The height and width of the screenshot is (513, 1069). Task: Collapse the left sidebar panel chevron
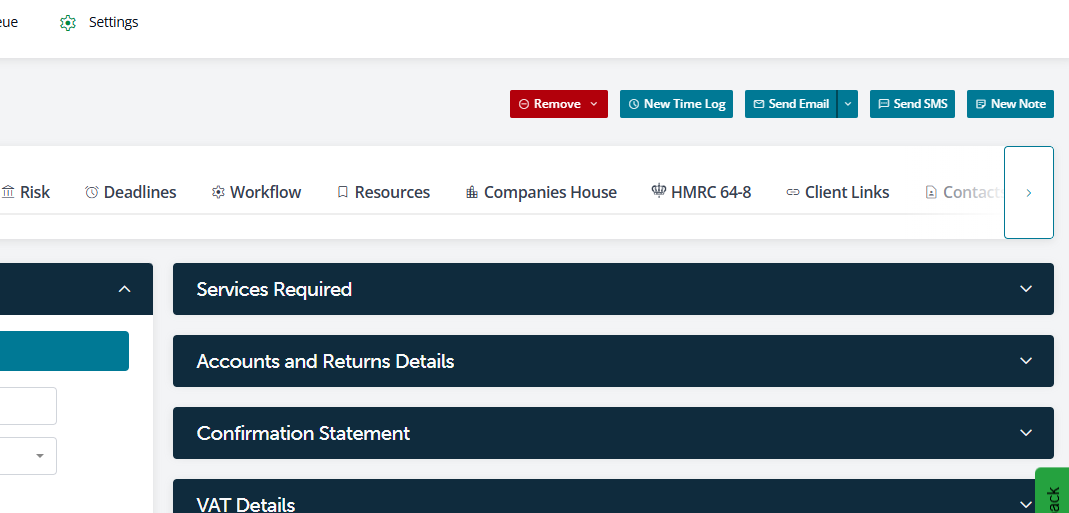[x=124, y=289]
